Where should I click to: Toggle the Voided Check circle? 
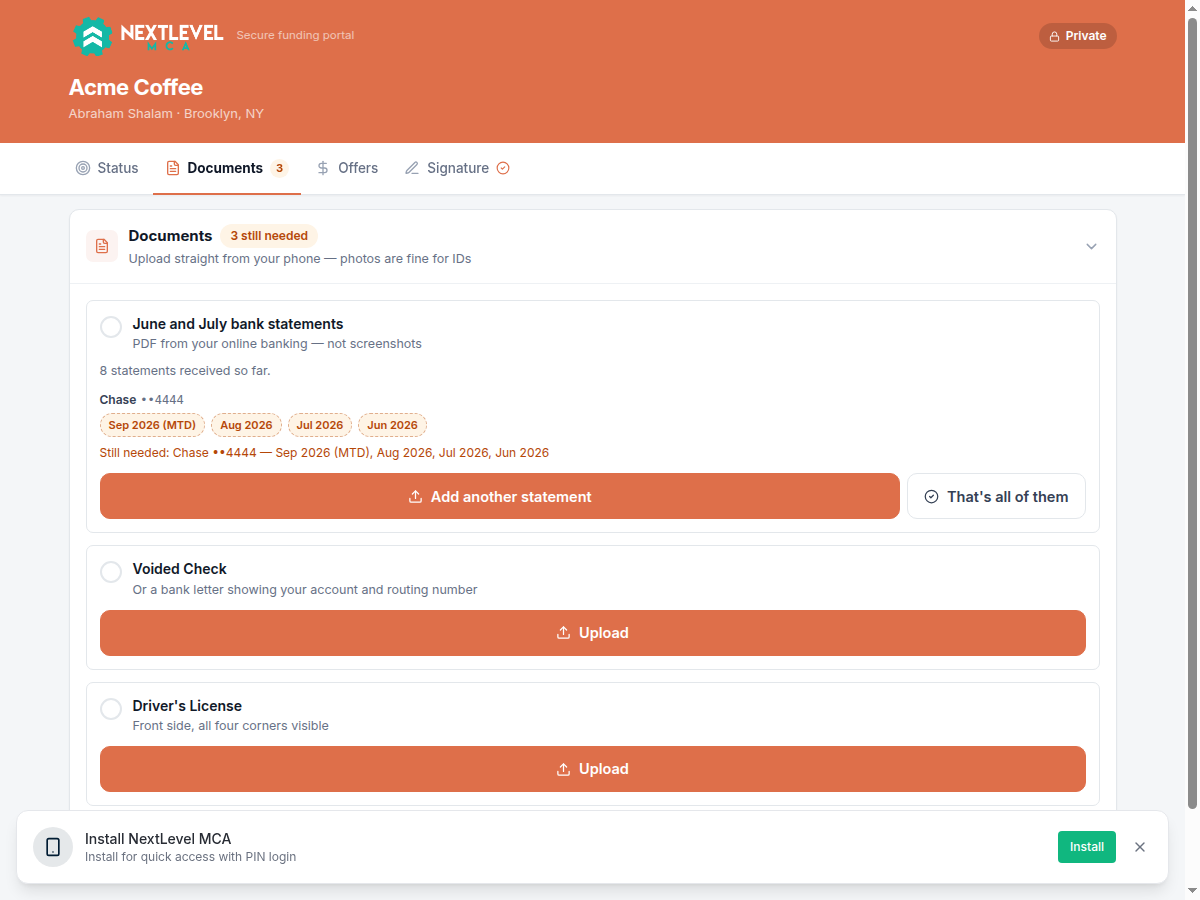(111, 572)
